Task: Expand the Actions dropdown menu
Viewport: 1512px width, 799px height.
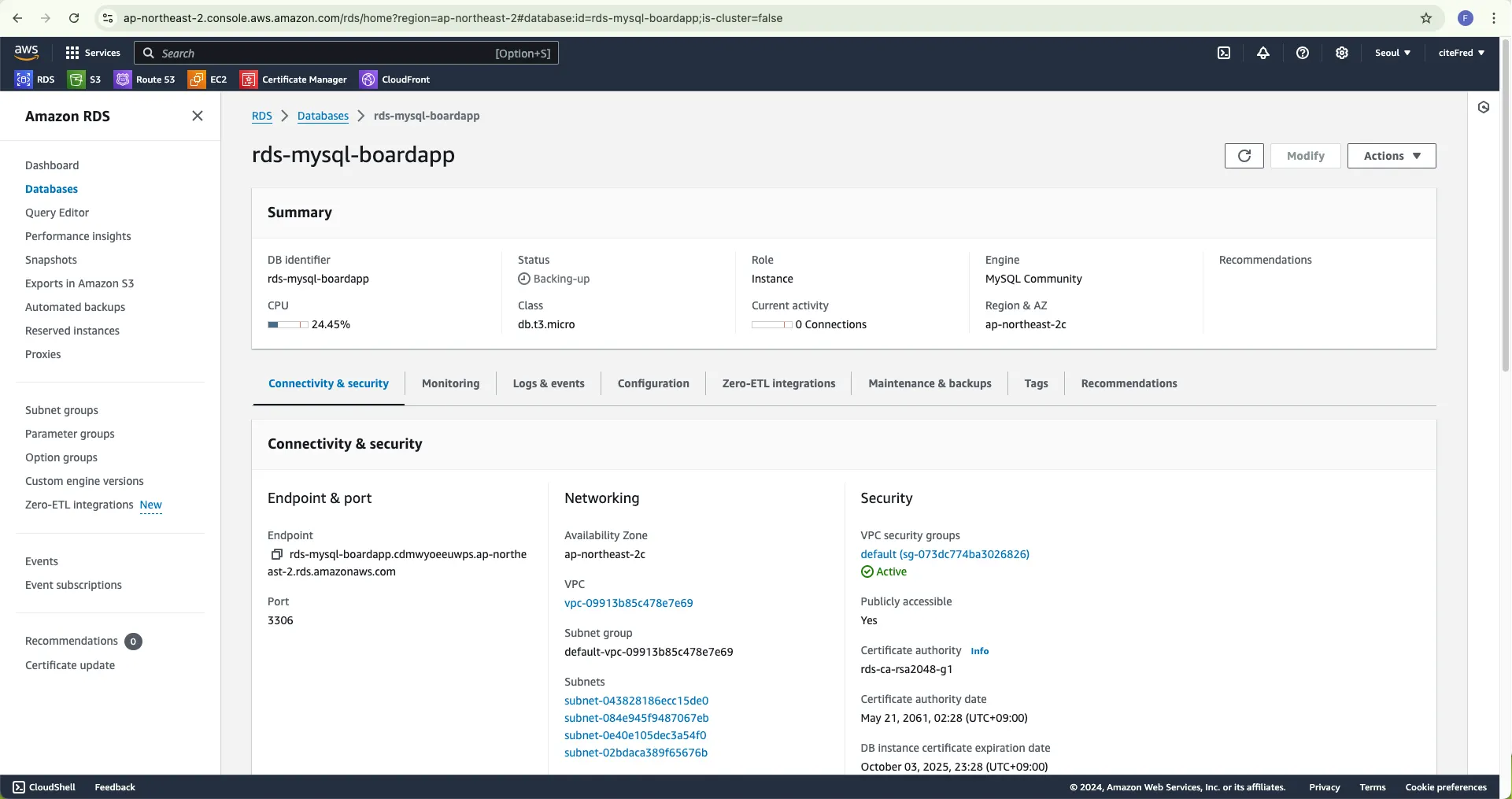Action: 1391,156
